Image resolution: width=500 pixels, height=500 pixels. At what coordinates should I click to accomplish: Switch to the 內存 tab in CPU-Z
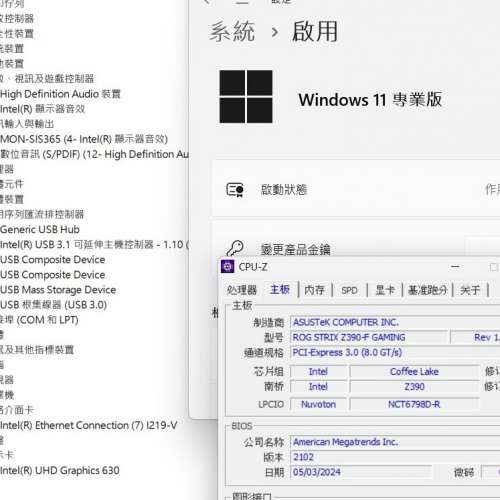pos(314,290)
